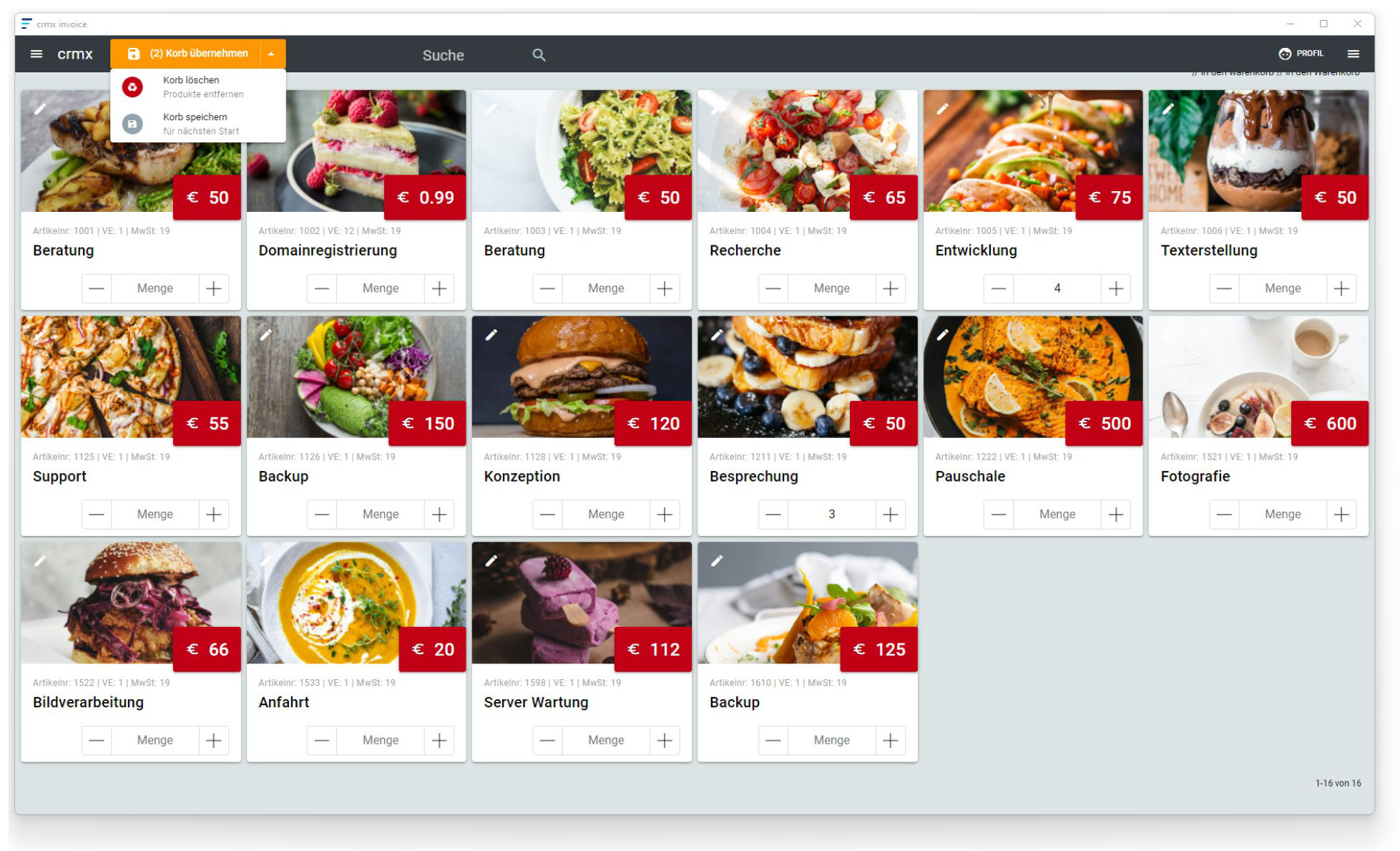Click the Anfahrt soup thumbnail image
The height and width of the screenshot is (851, 1400).
coord(356,603)
